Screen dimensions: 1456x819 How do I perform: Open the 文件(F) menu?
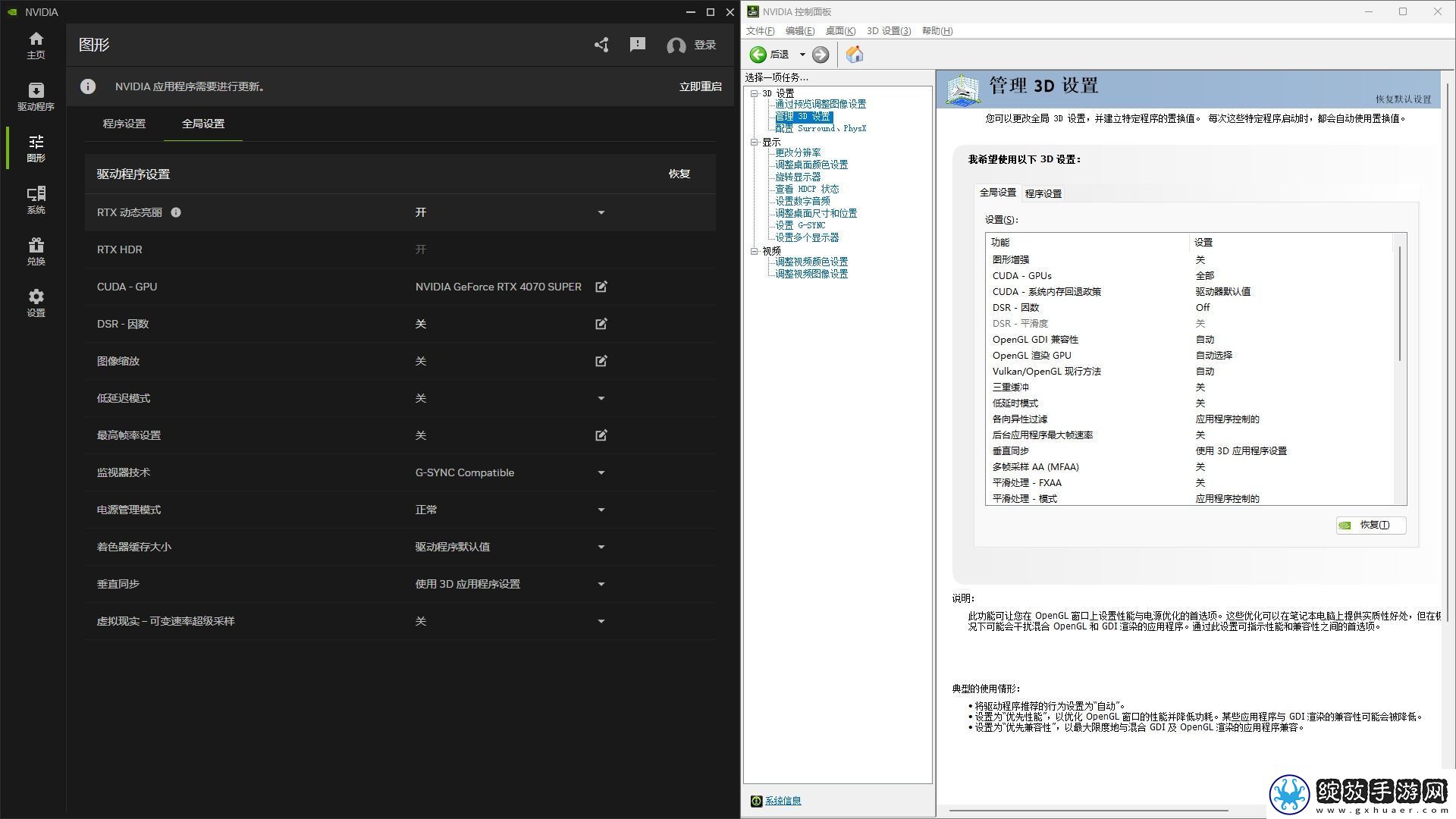761,31
